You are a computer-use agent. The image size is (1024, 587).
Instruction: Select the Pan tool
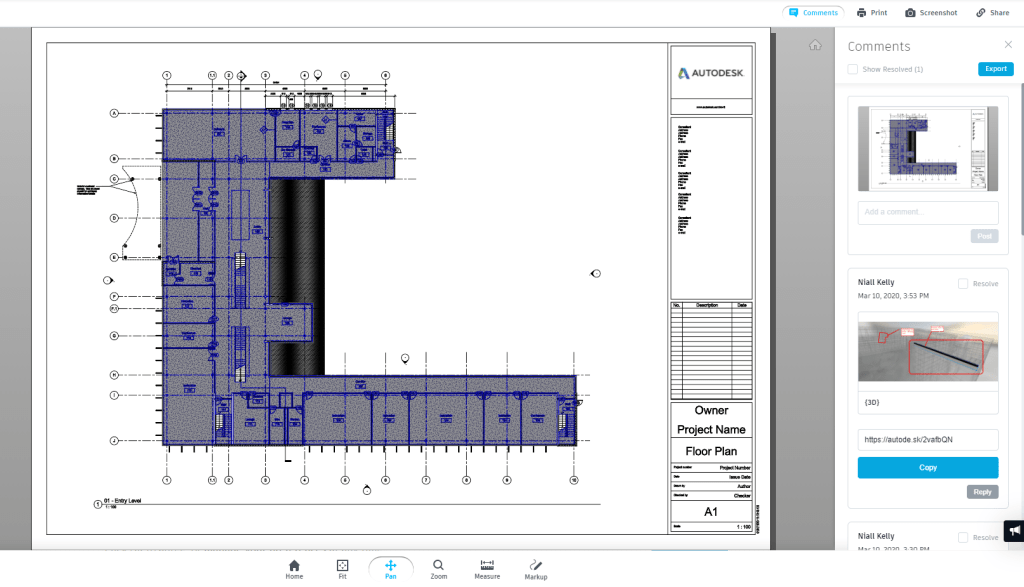point(390,565)
